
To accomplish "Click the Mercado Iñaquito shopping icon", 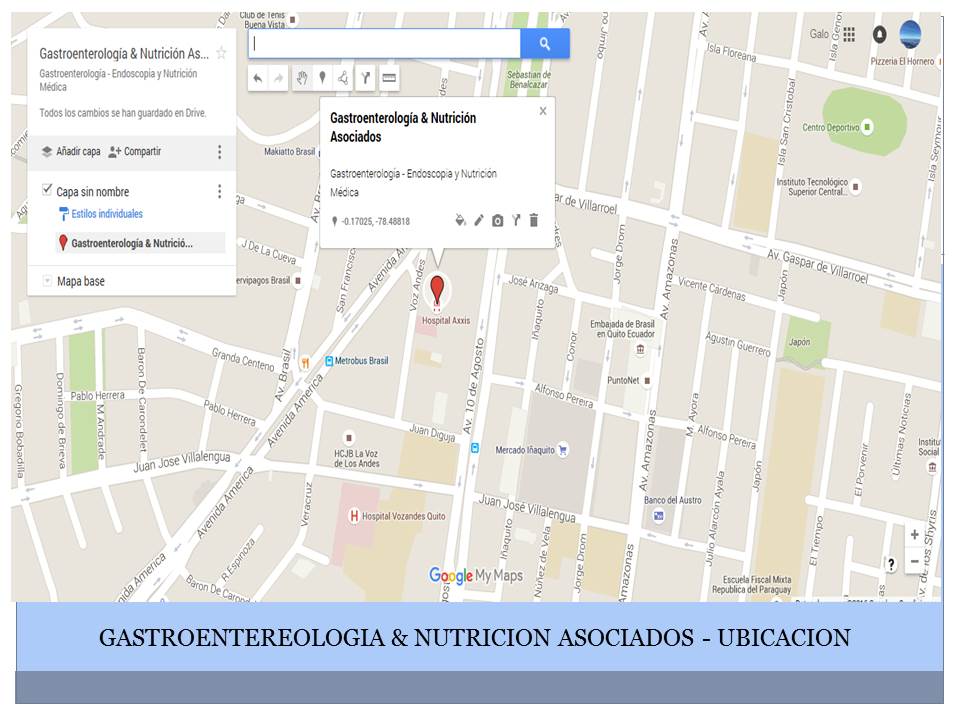I will click(563, 450).
